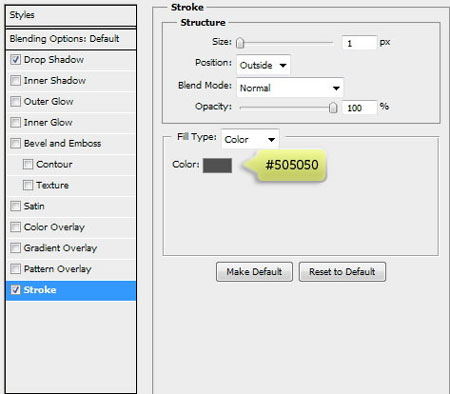
Task: Open the Fill Type dropdown
Action: (250, 139)
